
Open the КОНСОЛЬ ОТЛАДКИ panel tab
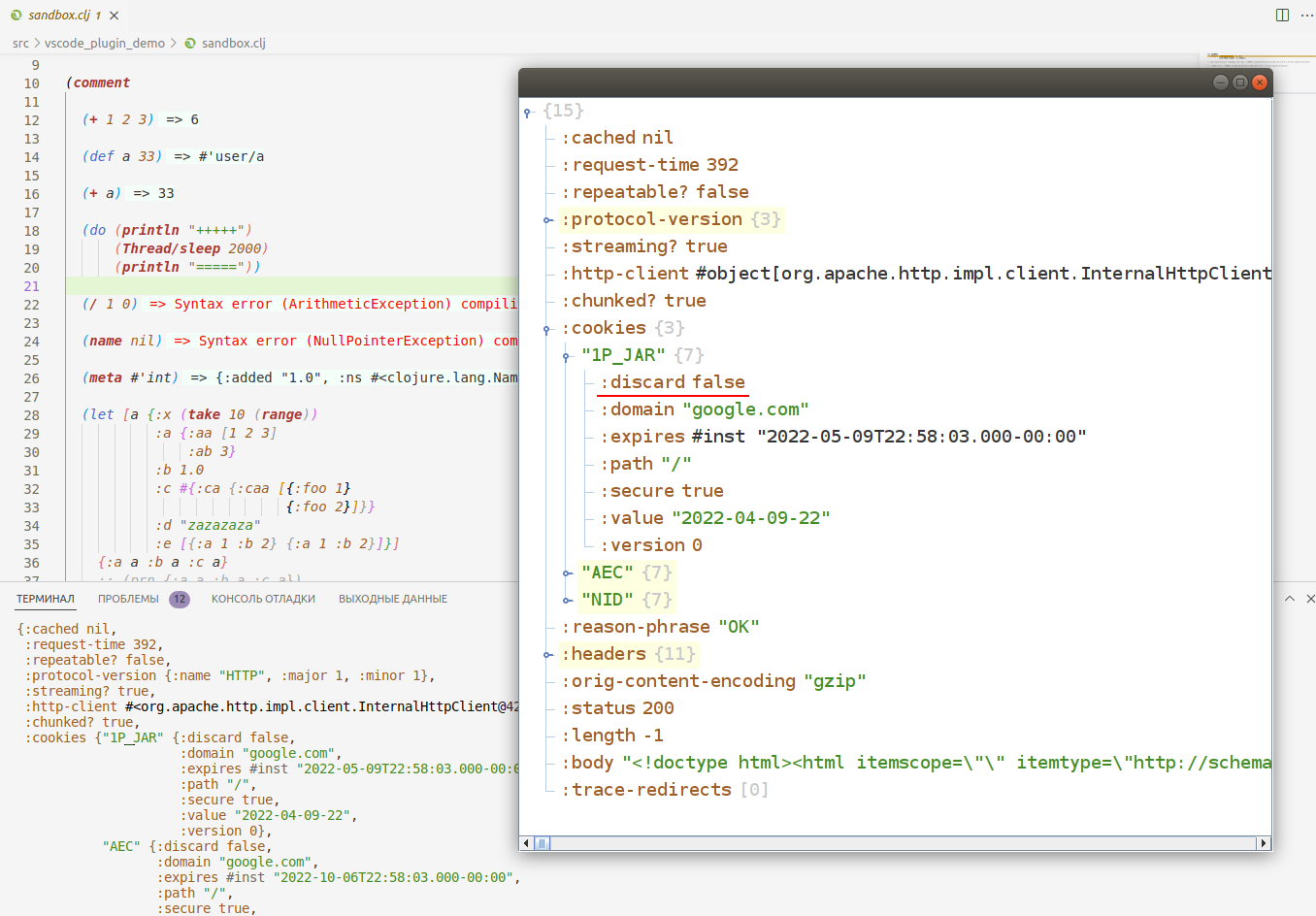tap(263, 599)
